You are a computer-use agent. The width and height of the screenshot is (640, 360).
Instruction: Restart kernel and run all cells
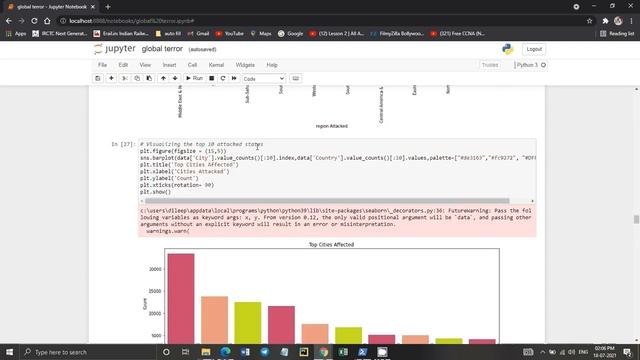(234, 78)
